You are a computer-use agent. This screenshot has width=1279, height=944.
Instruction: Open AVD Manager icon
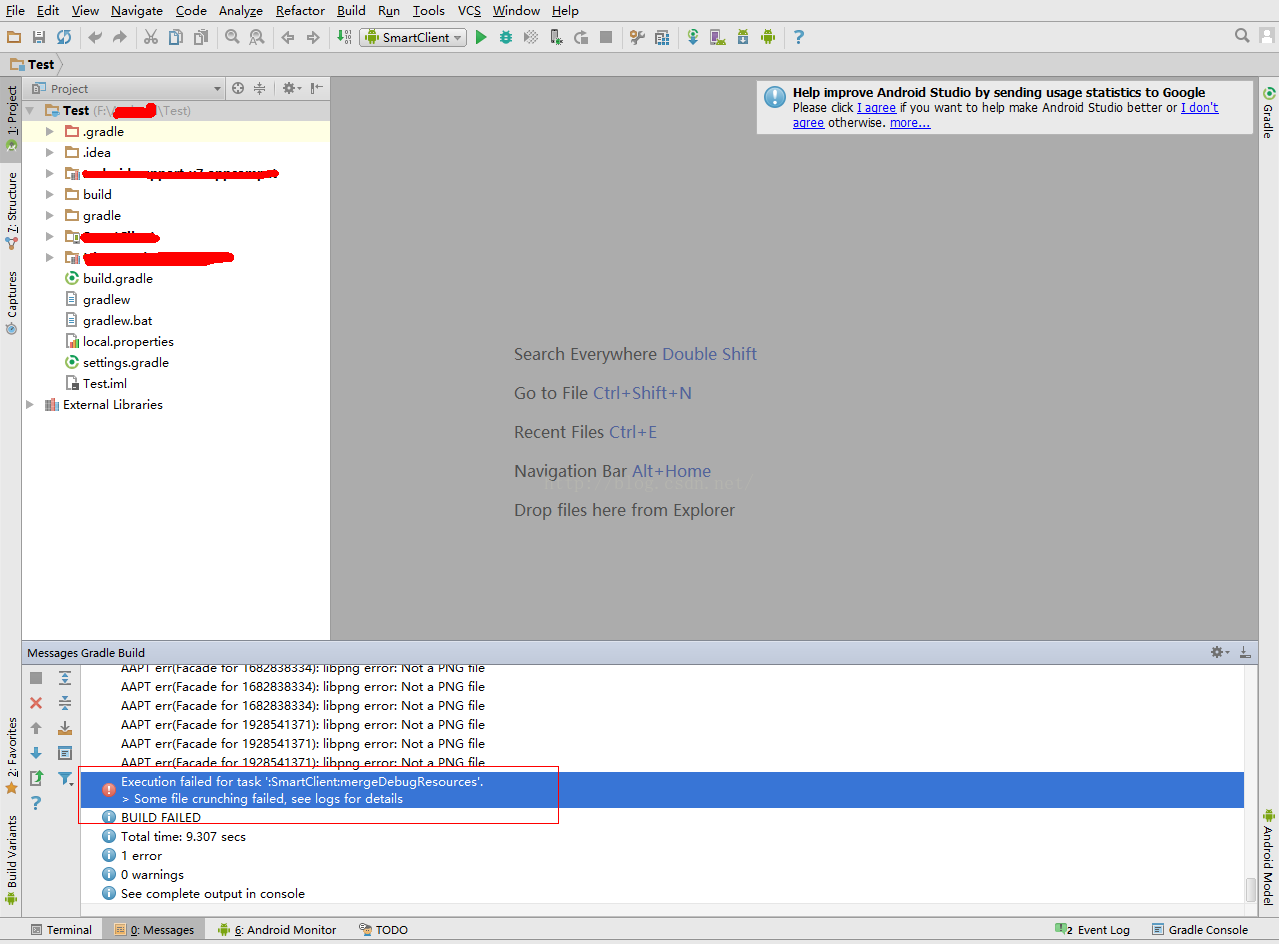[x=718, y=37]
